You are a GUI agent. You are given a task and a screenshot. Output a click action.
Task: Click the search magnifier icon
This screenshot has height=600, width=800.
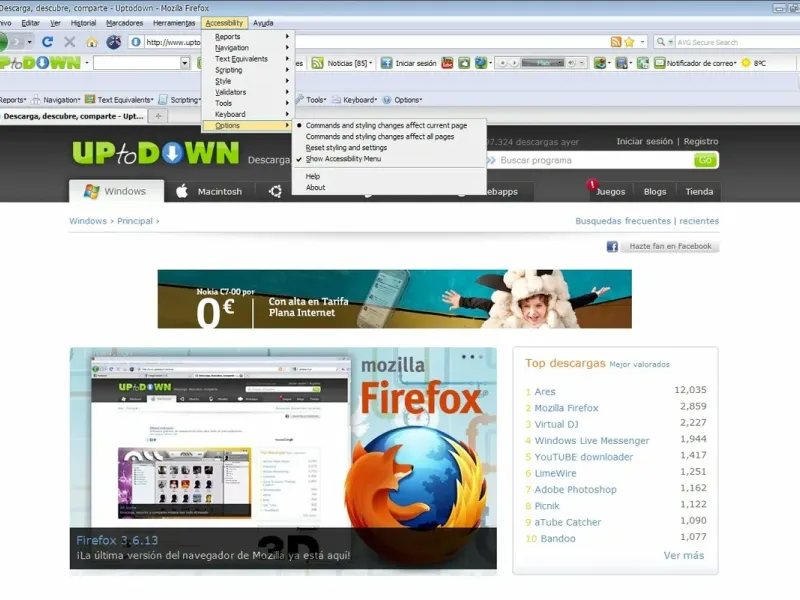point(661,42)
